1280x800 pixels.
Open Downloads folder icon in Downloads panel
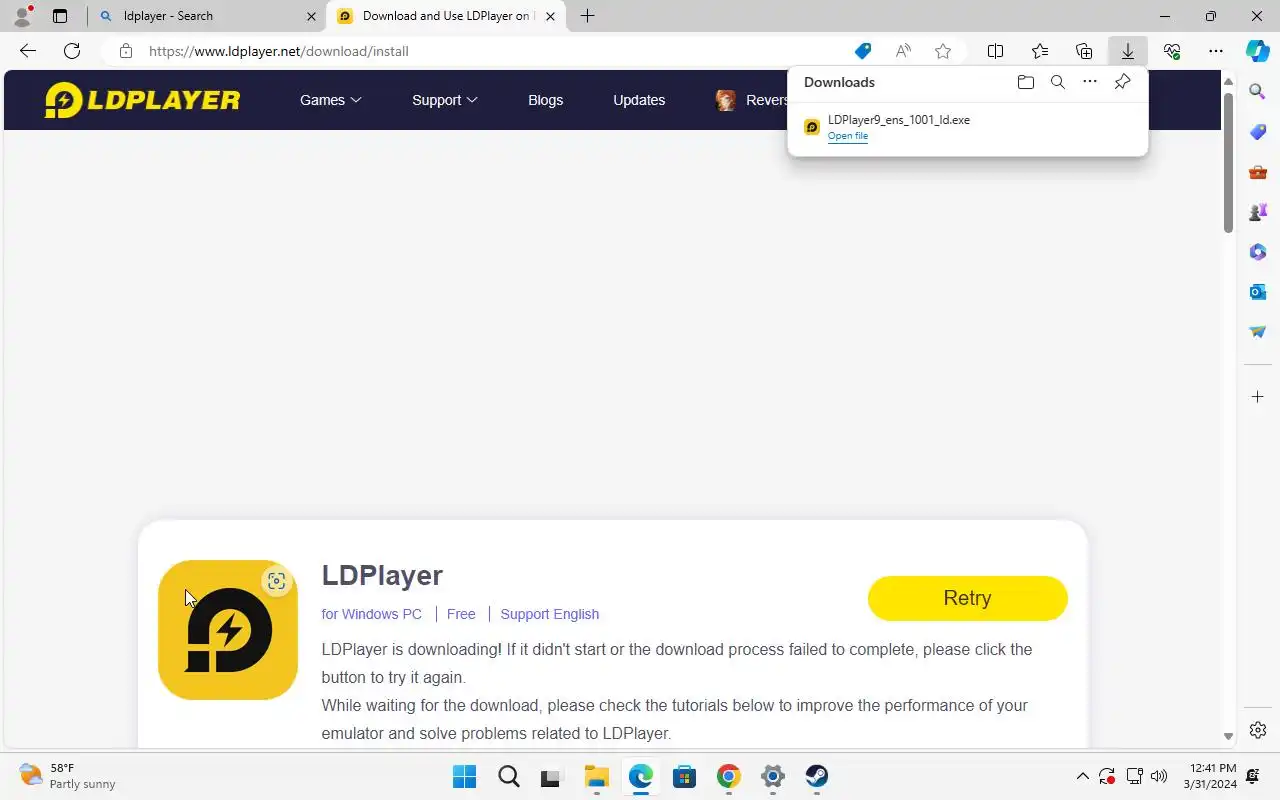click(x=1025, y=82)
